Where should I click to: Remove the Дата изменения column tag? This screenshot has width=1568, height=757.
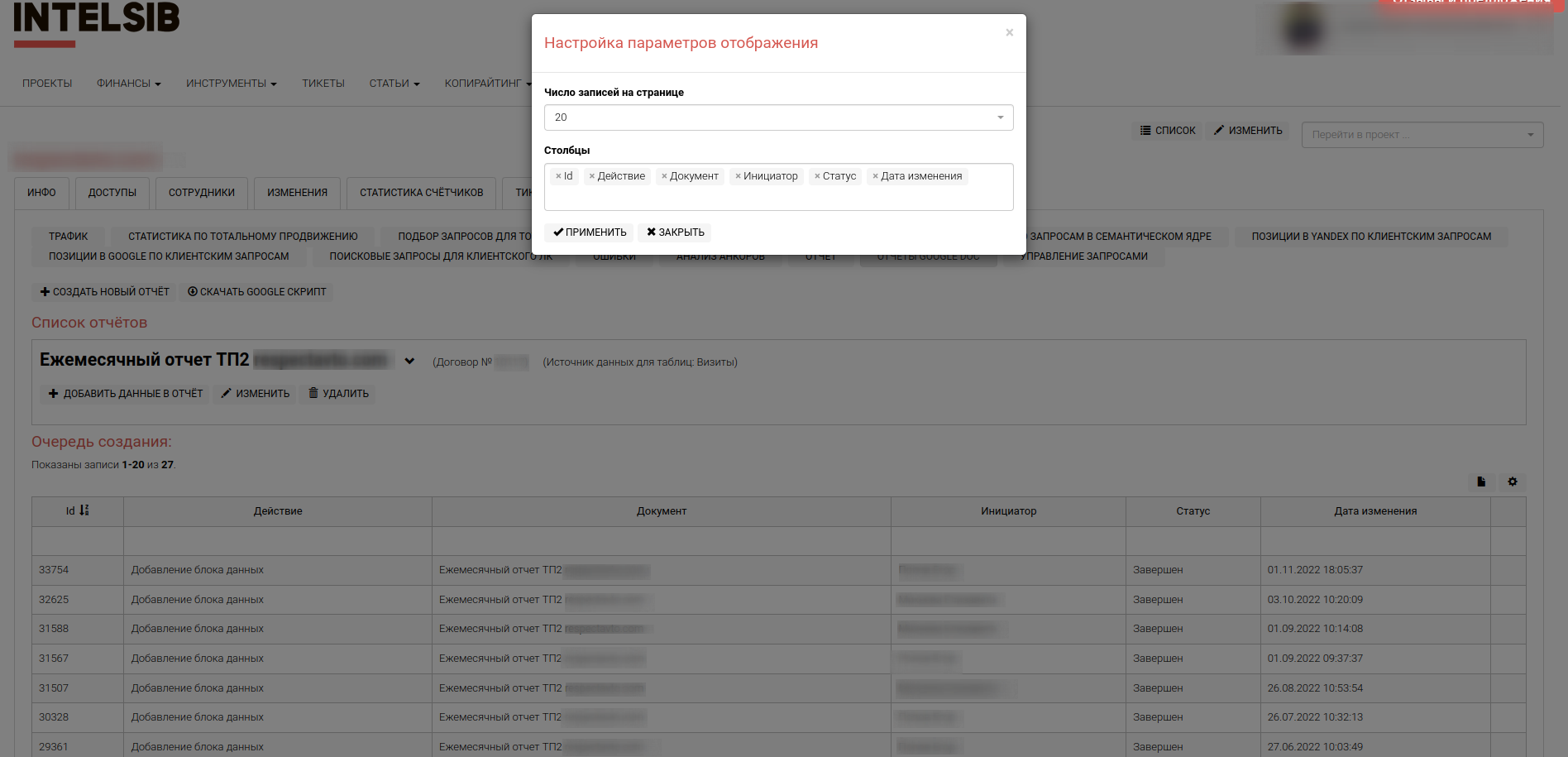(875, 176)
